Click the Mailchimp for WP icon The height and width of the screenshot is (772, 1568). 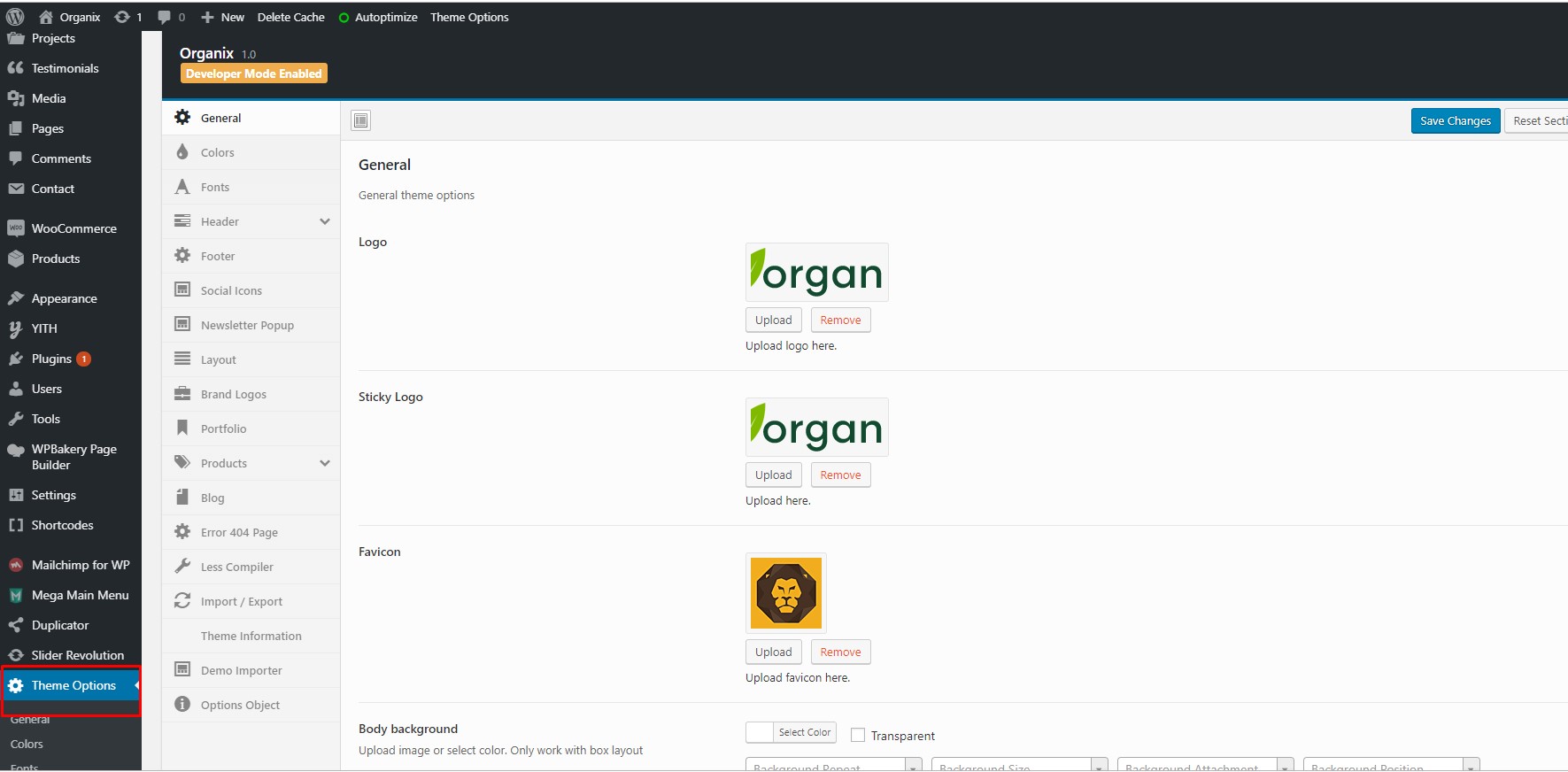click(16, 565)
